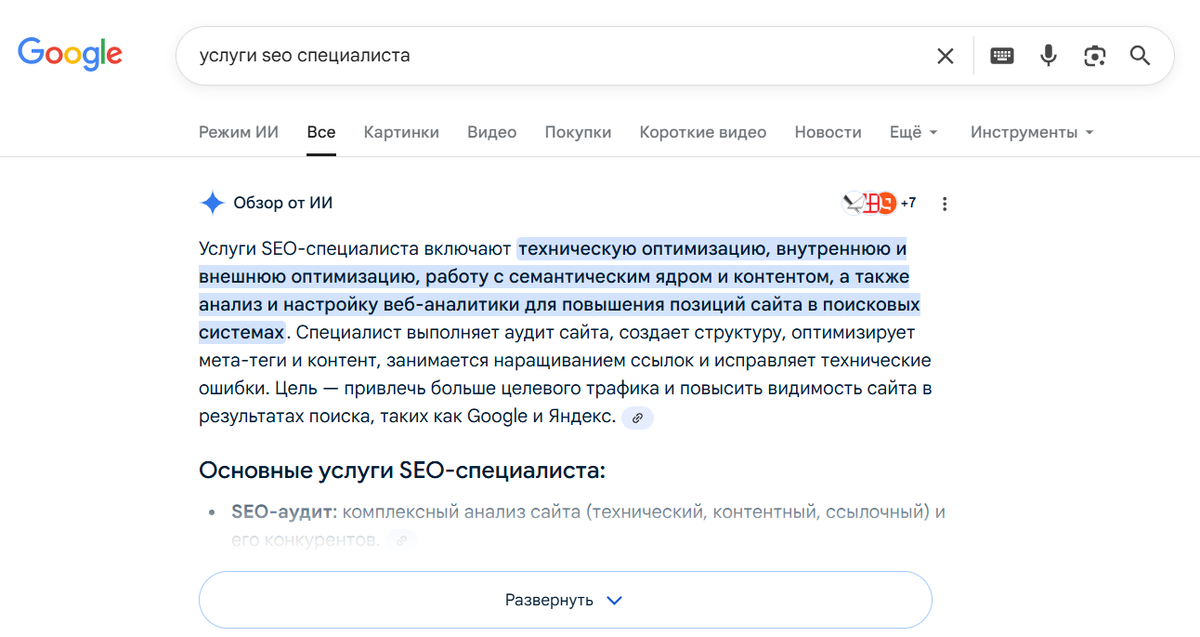Select the Картинки tab
The image size is (1200, 637).
[x=401, y=132]
